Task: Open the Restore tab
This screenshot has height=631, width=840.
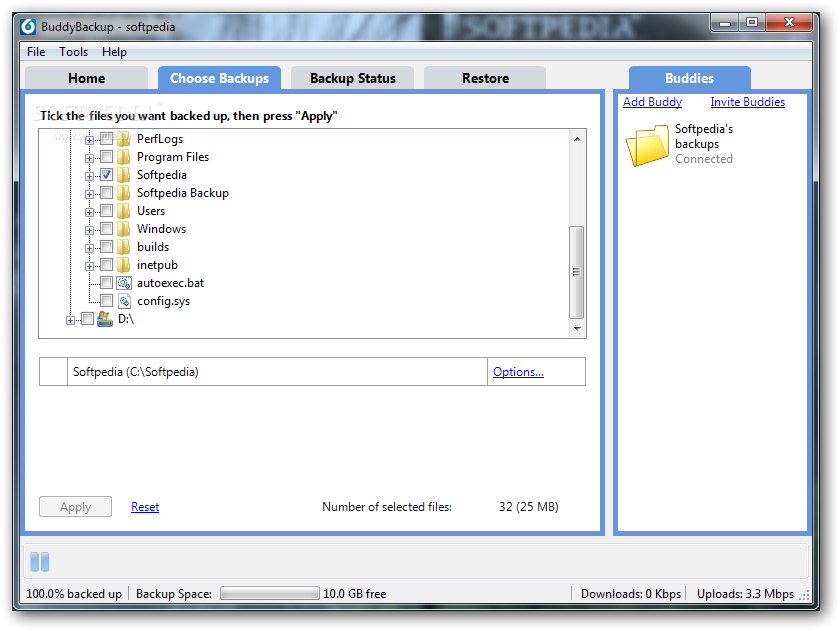Action: pos(485,78)
